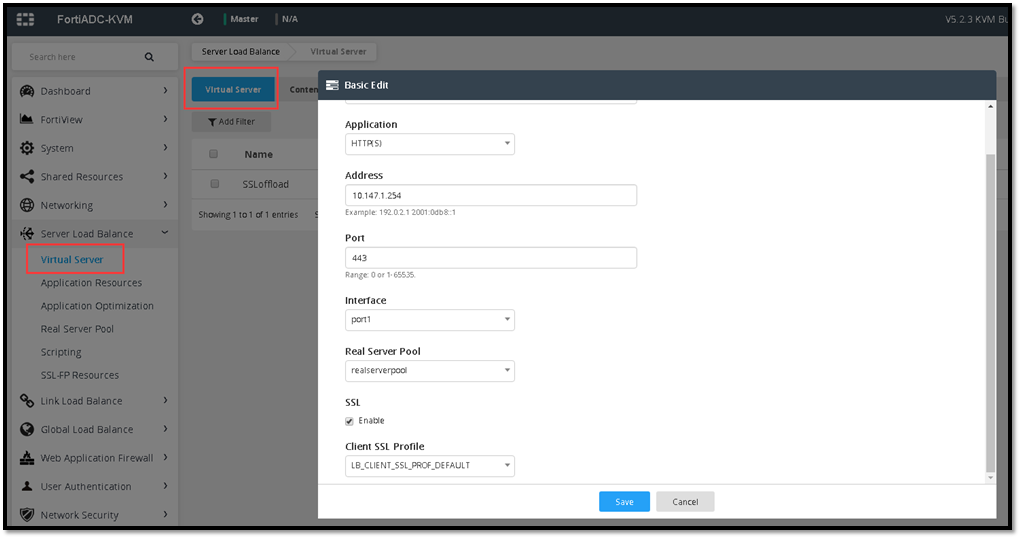
Task: Open the Interface port1 dropdown
Action: (x=429, y=320)
